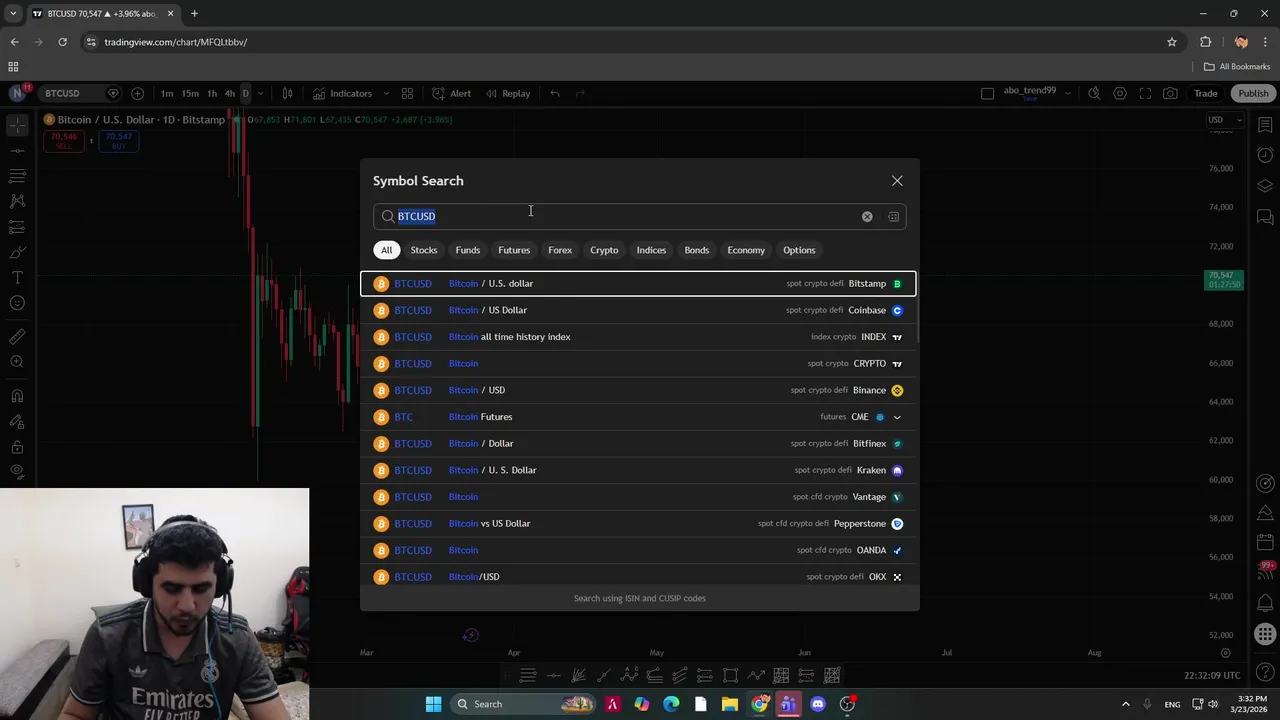Click the SELL 70,546 button
1280x720 pixels.
64,141
